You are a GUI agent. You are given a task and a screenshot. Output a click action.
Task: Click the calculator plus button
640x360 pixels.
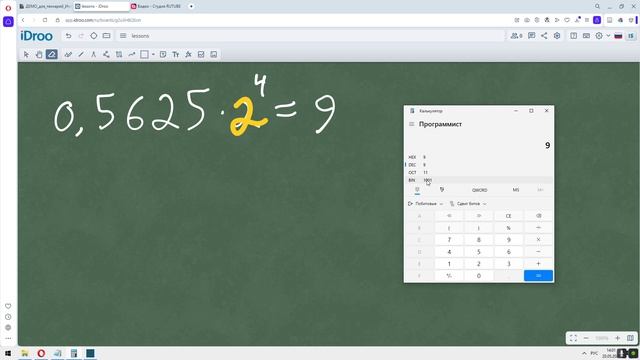tap(538, 264)
